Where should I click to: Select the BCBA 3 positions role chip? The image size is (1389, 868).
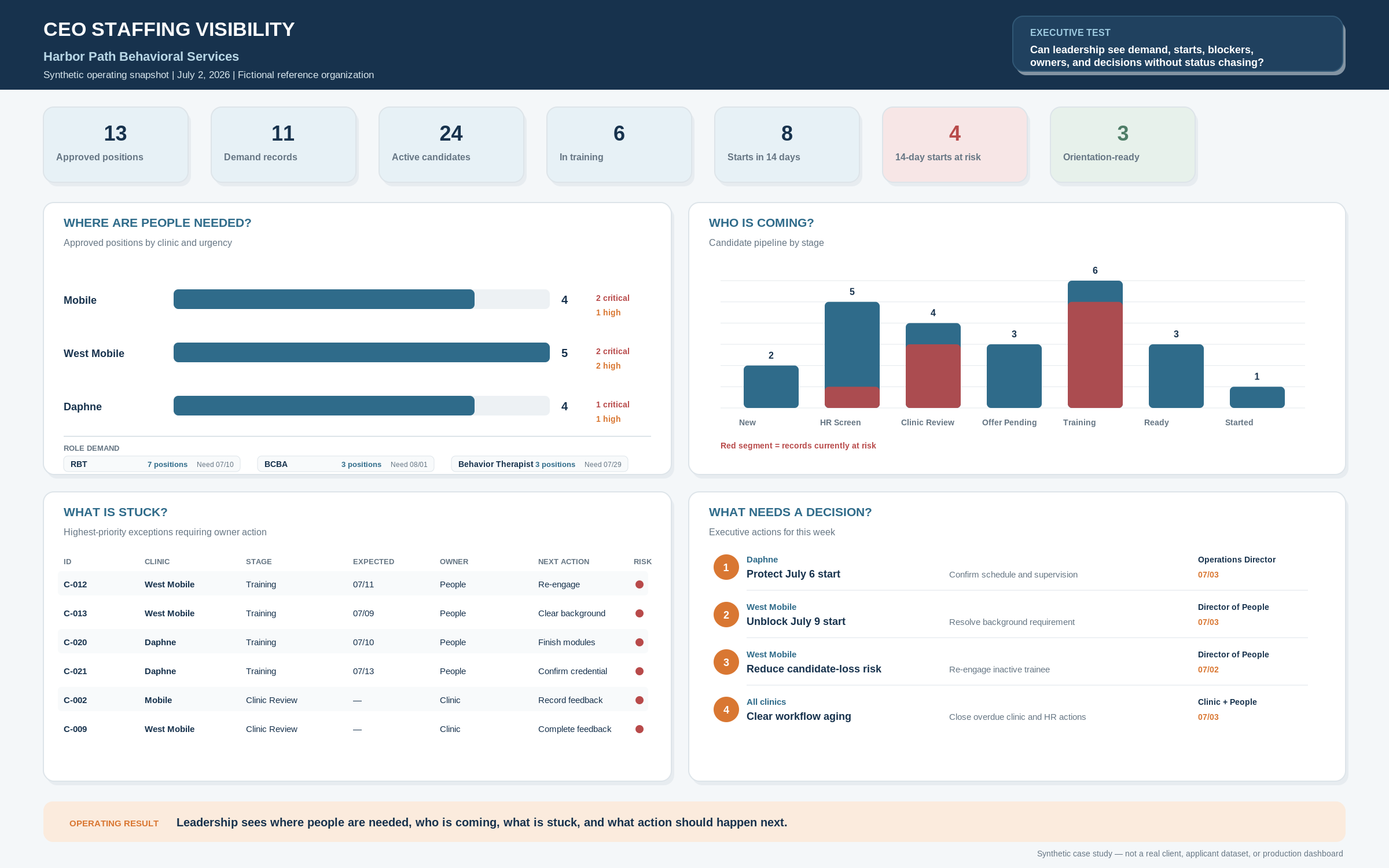pos(346,464)
